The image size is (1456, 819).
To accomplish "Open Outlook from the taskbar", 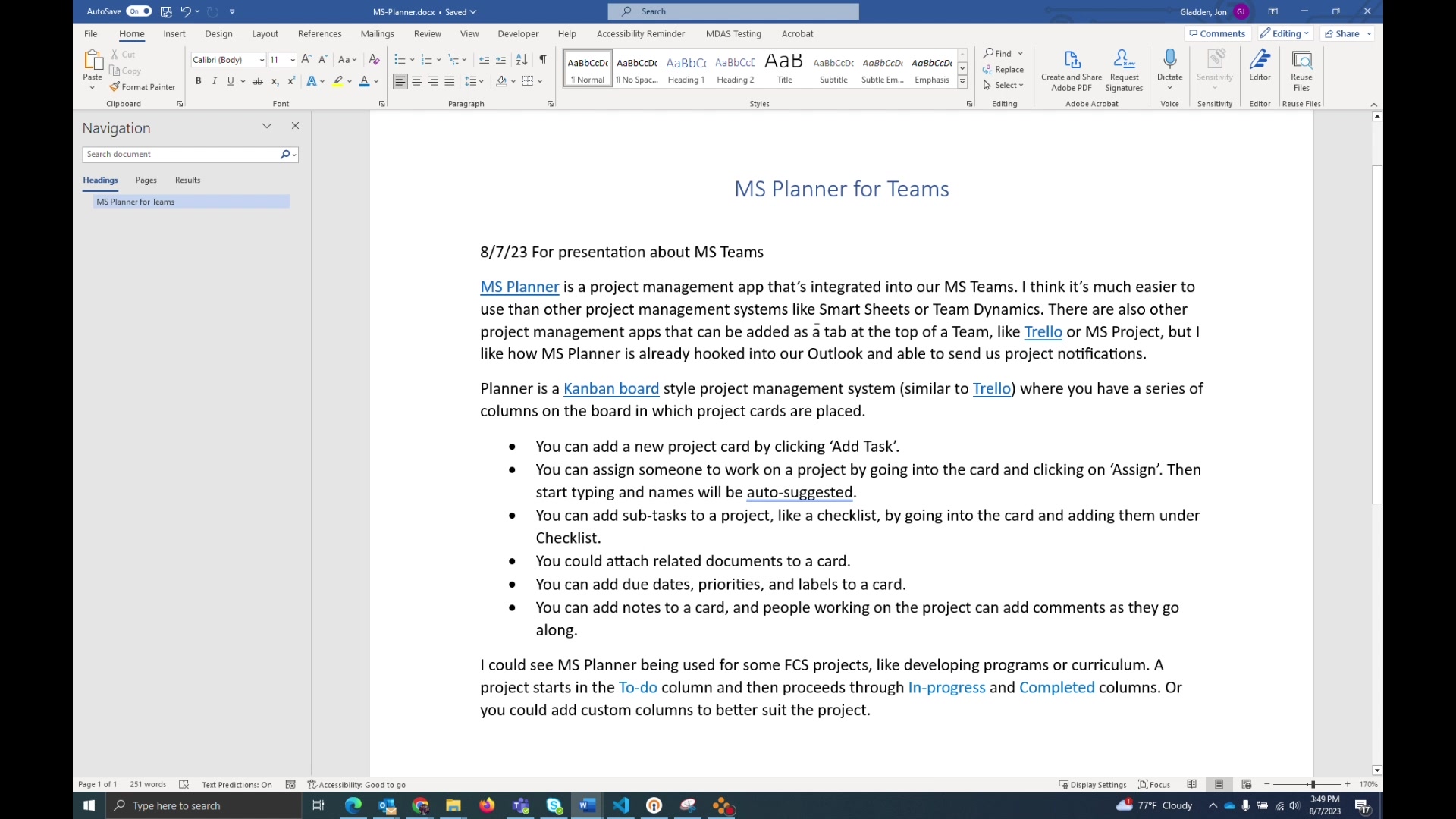I will click(x=387, y=805).
